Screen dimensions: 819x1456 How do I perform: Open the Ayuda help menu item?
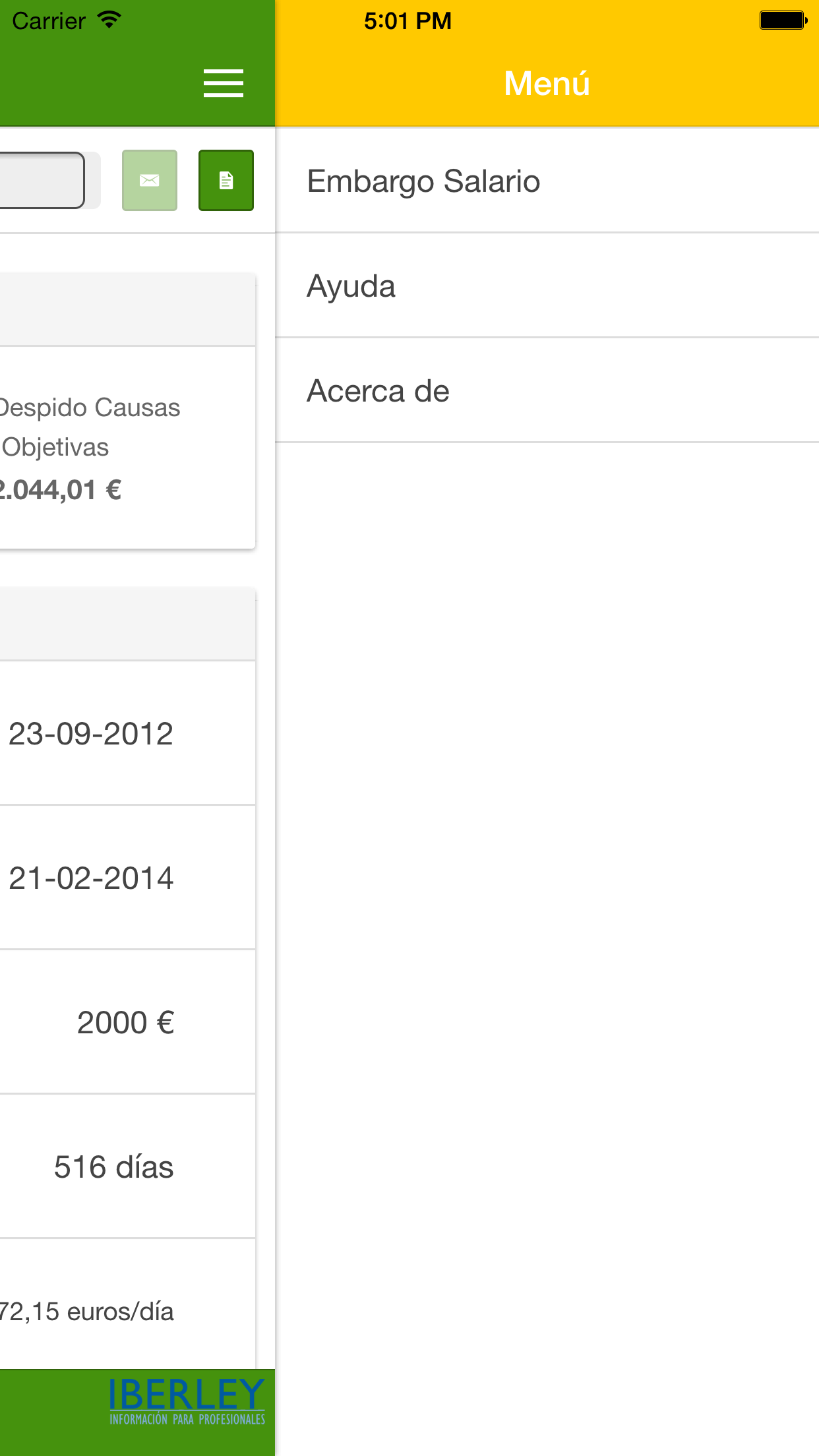point(547,286)
